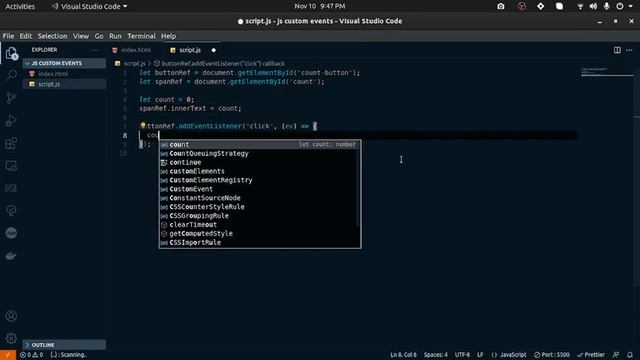
Task: Click the addEventListener callback breadcrumb
Action: 223,64
